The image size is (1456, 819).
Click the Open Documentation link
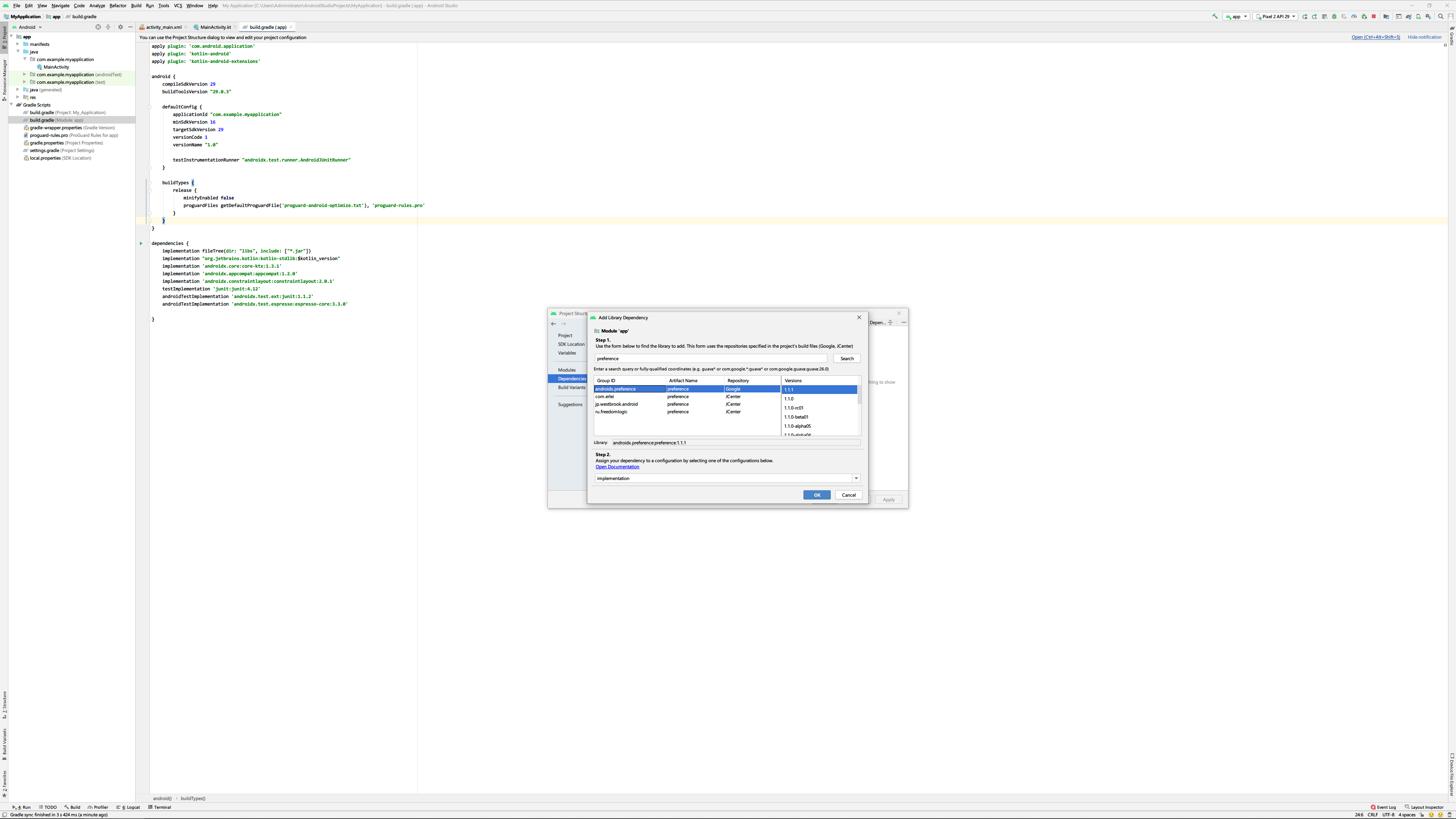coord(617,467)
